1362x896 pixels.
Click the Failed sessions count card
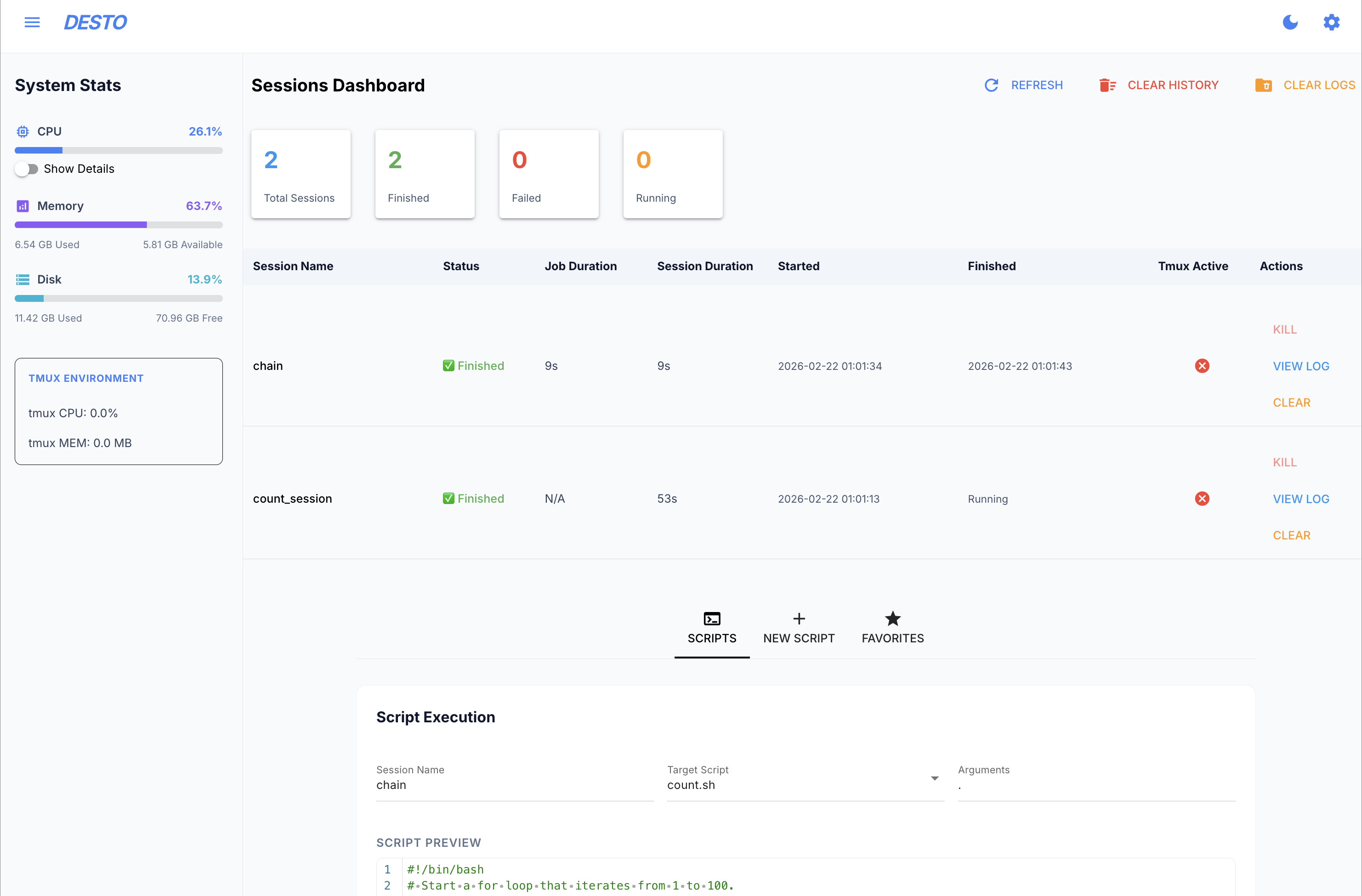click(549, 174)
